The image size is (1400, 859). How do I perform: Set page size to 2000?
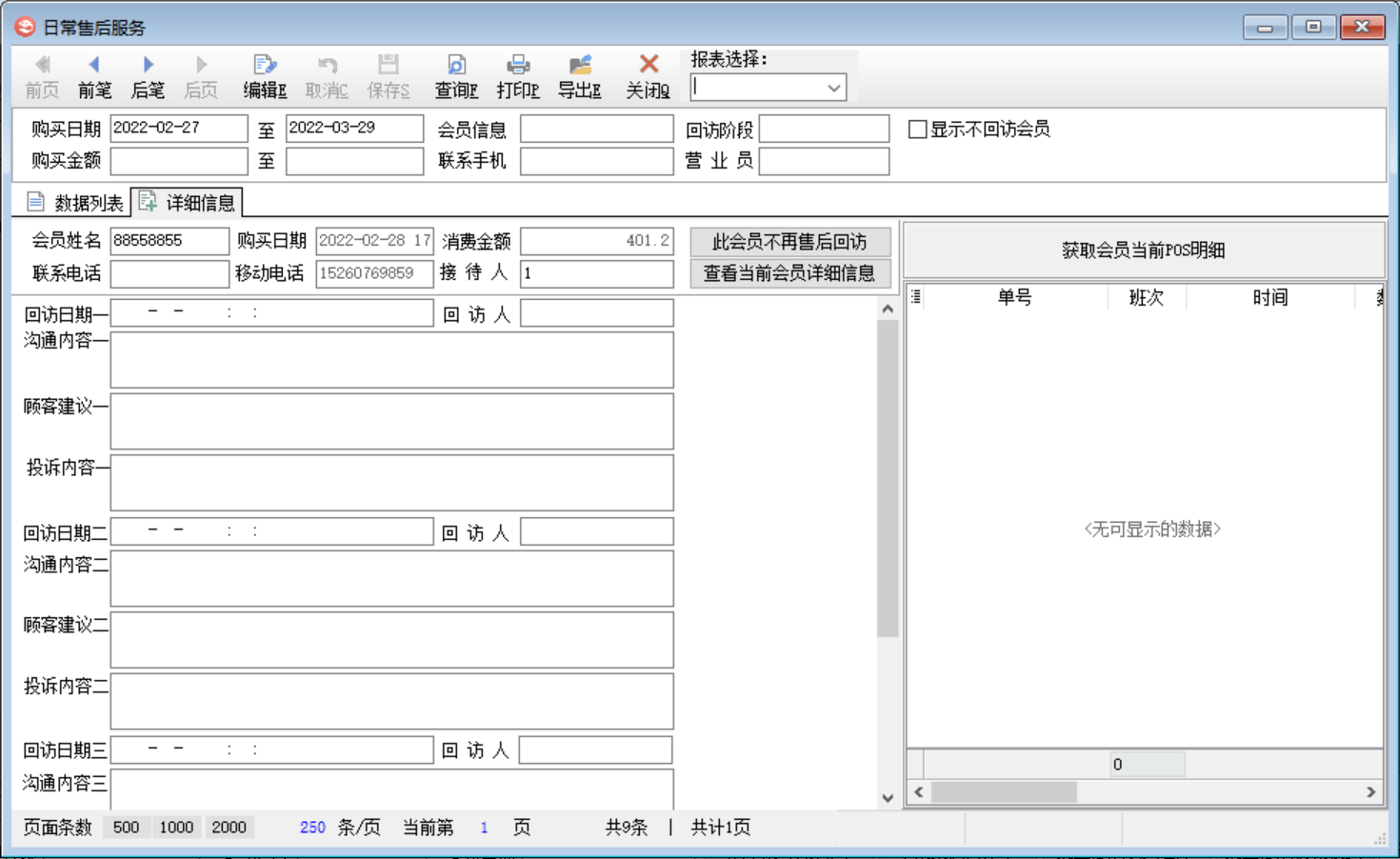coord(229,828)
